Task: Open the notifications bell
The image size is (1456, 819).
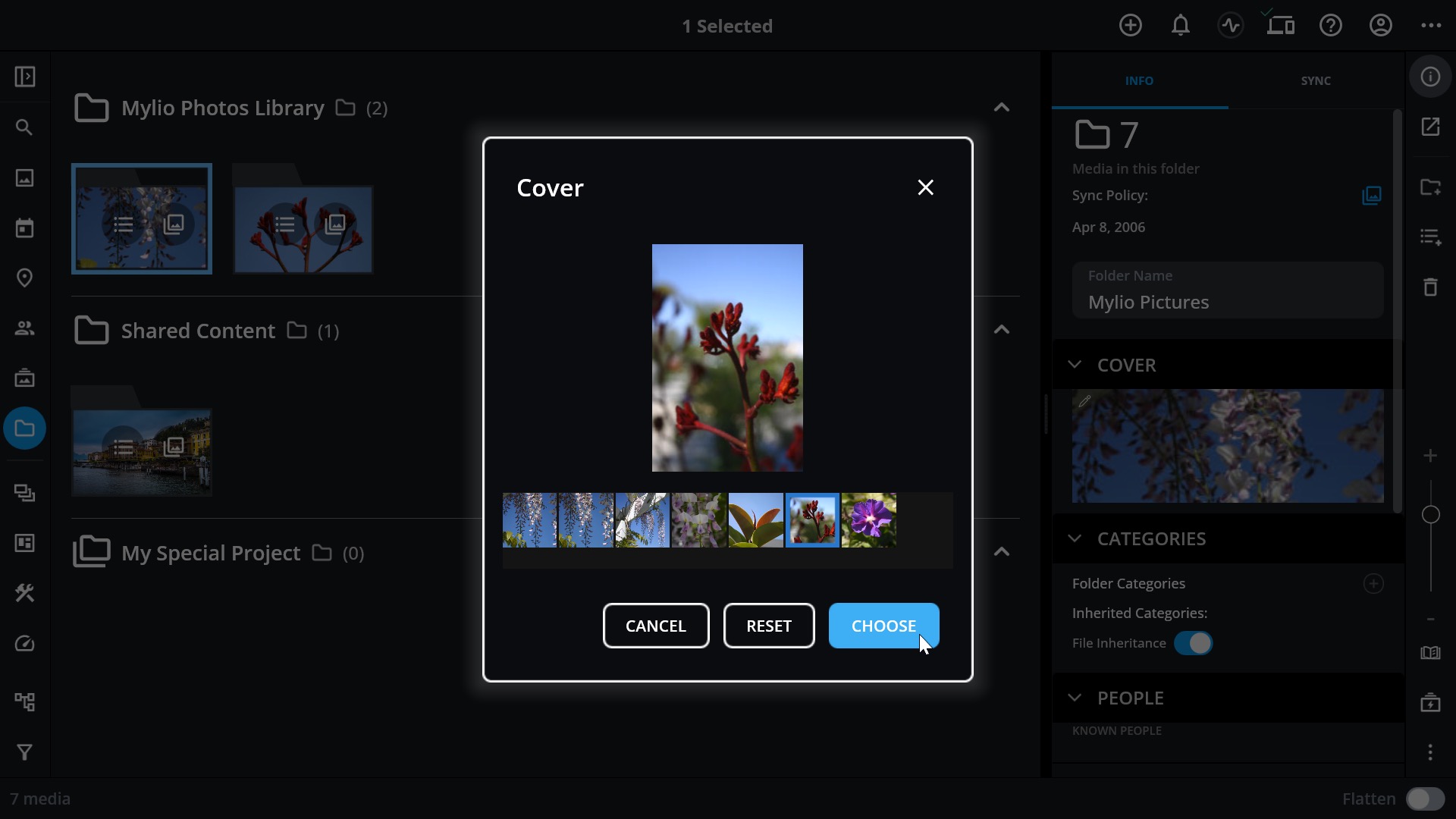Action: pyautogui.click(x=1181, y=26)
